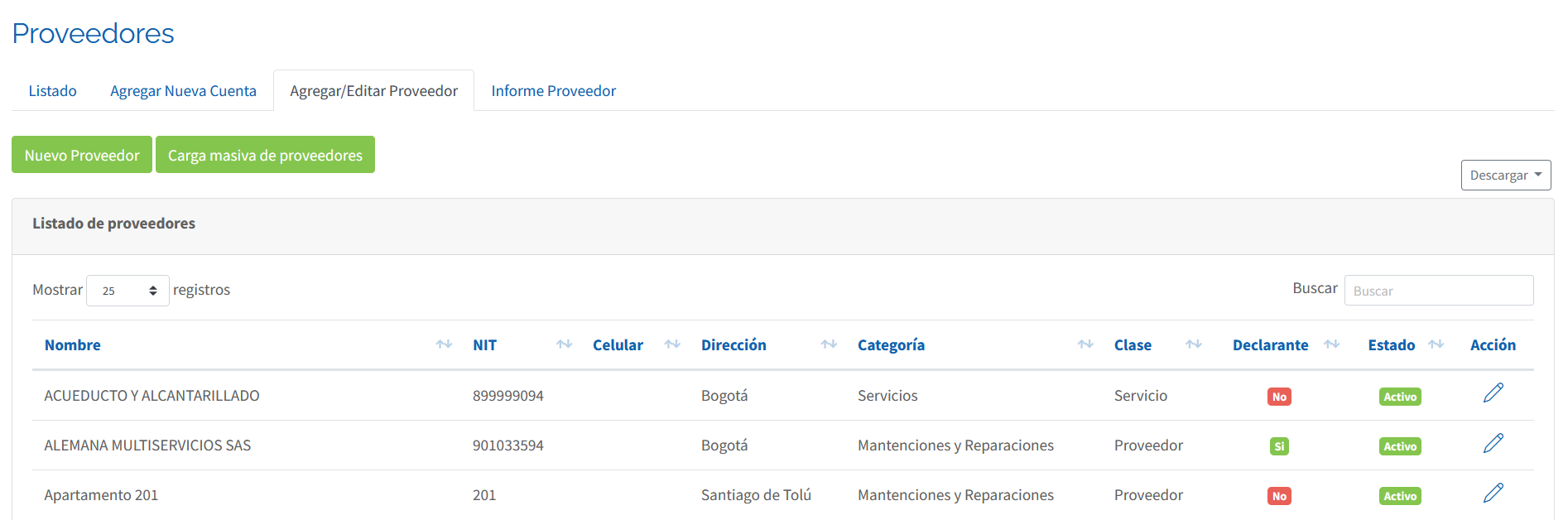Click Carga masiva de proveedores button
Image resolution: width=1568 pixels, height=520 pixels.
(x=265, y=155)
